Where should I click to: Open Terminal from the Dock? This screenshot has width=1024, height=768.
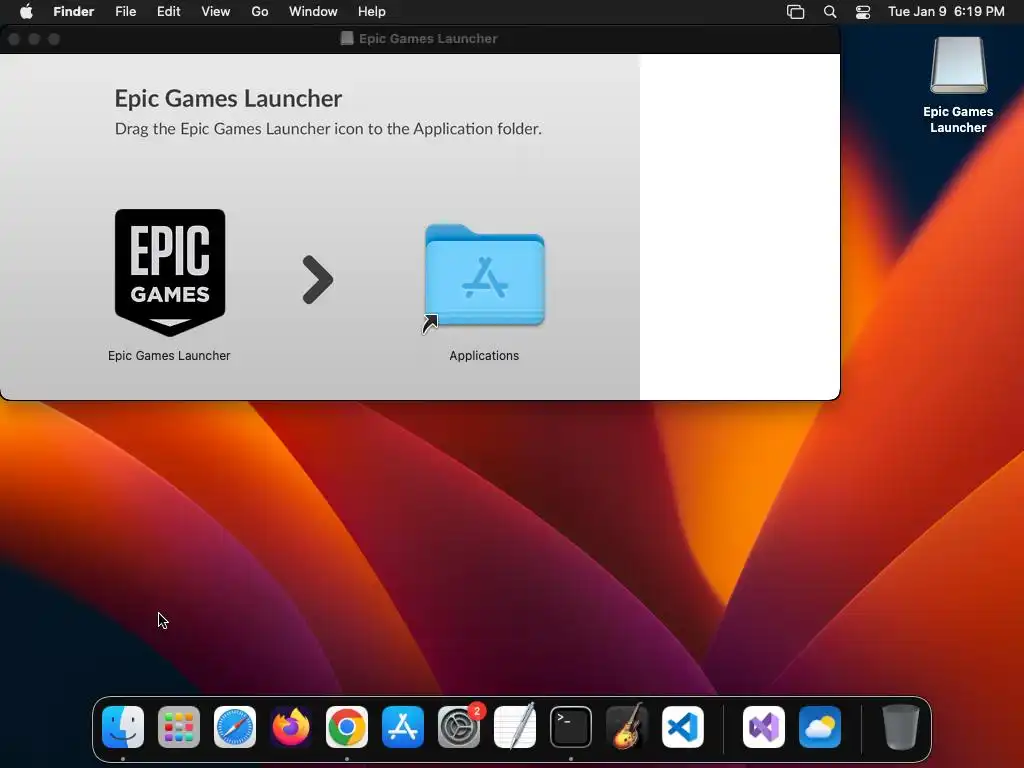coord(571,727)
